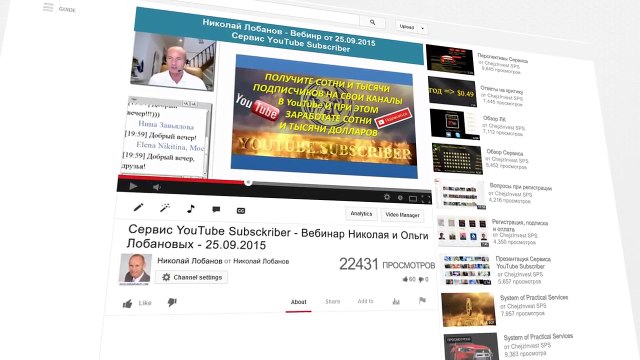Image resolution: width=640 pixels, height=360 pixels.
Task: Switch to the Share tab
Action: pyautogui.click(x=333, y=302)
